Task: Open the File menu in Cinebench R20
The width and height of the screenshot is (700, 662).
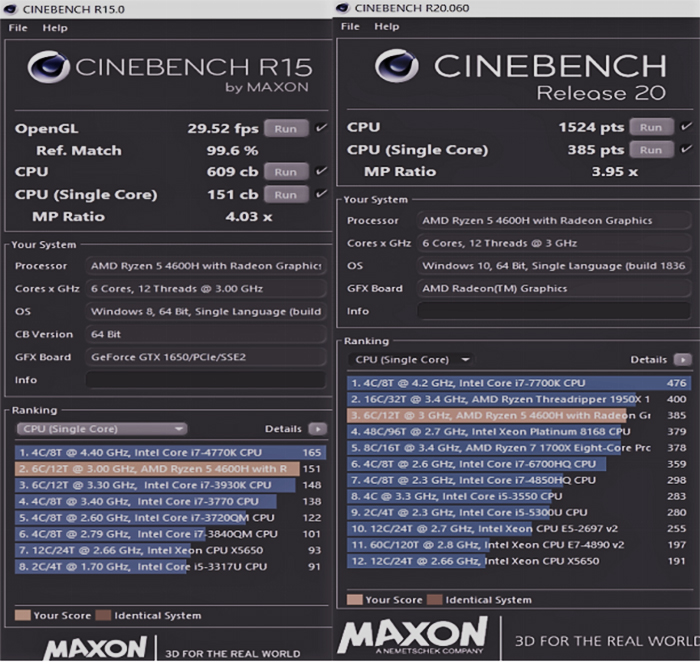Action: pos(350,26)
